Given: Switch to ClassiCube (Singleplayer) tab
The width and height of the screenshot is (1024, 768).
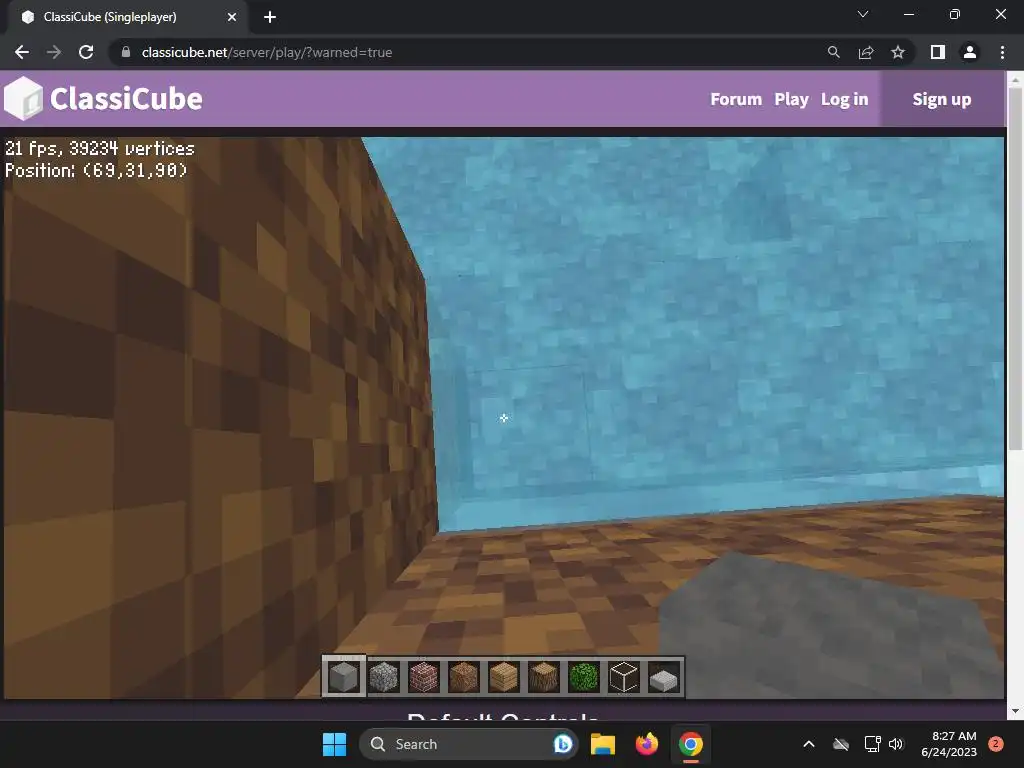Looking at the screenshot, I should (124, 17).
